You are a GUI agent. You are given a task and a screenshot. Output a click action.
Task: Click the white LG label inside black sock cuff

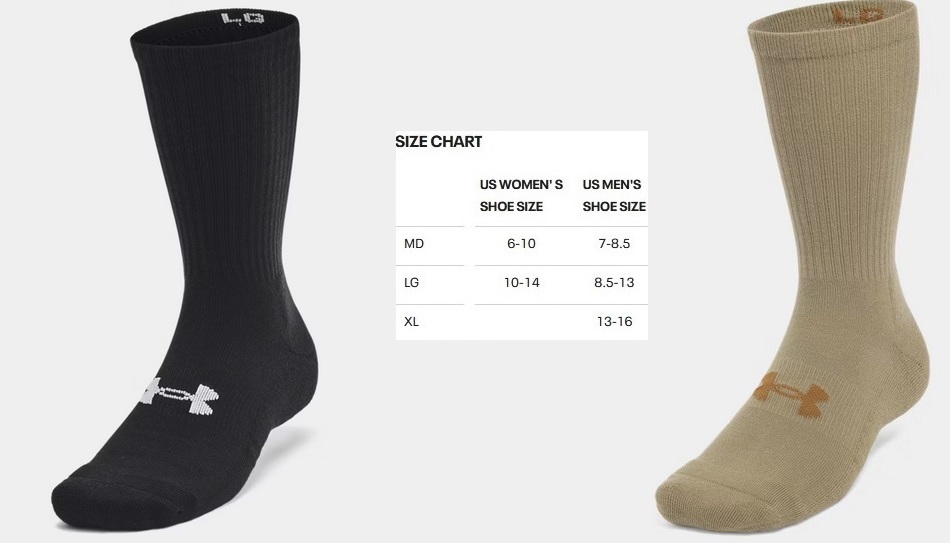[244, 17]
